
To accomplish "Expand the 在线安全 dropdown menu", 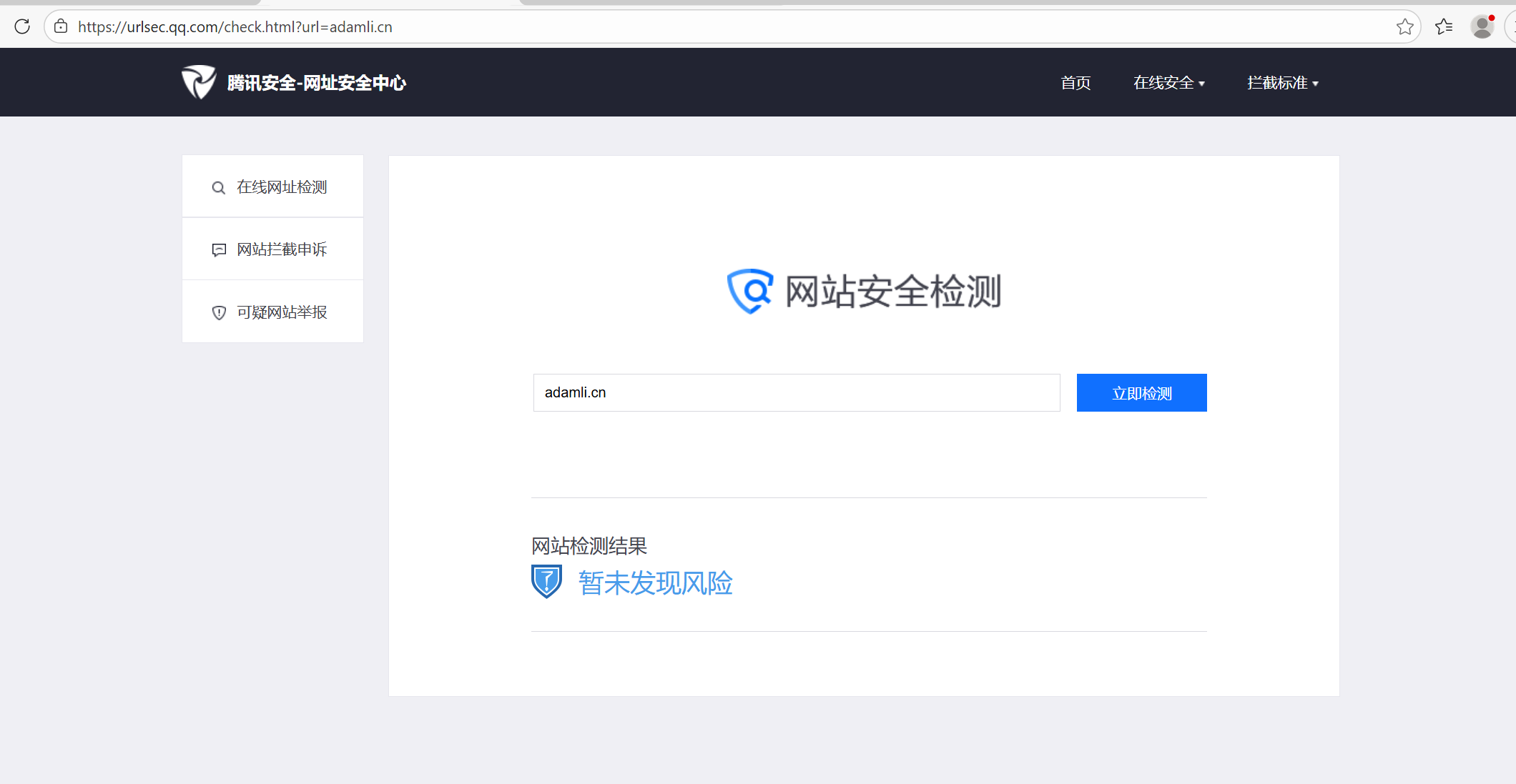I will pos(1168,83).
